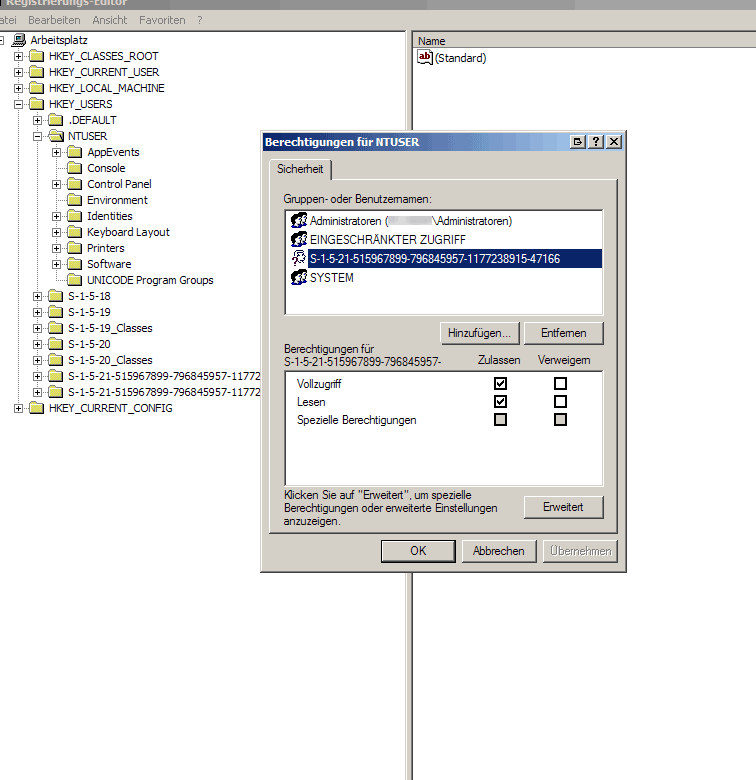This screenshot has width=756, height=780.
Task: Confirm the dialog with OK
Action: point(418,551)
